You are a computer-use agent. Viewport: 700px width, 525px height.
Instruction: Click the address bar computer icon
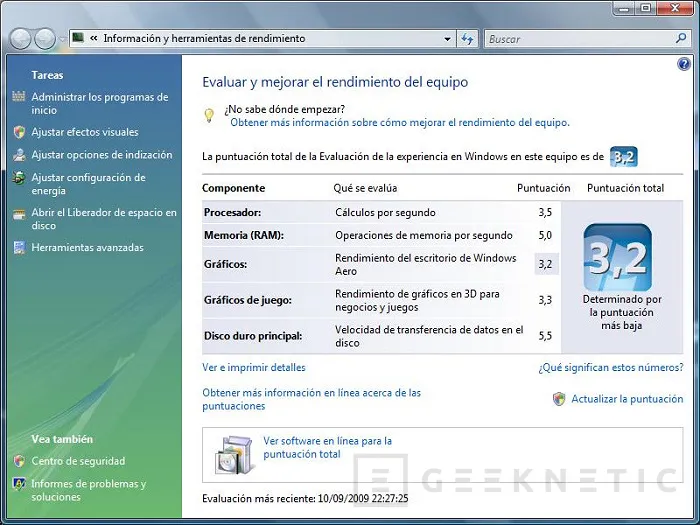point(78,38)
